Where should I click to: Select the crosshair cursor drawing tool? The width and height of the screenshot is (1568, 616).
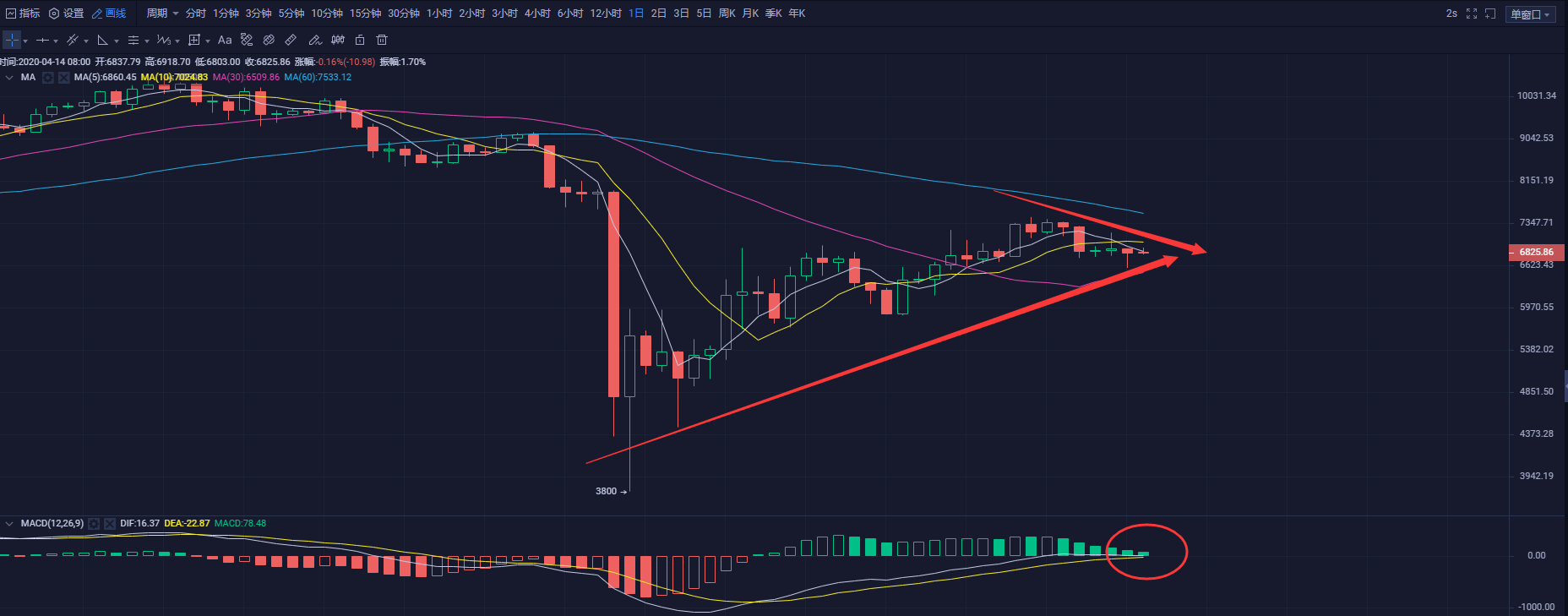[12, 40]
